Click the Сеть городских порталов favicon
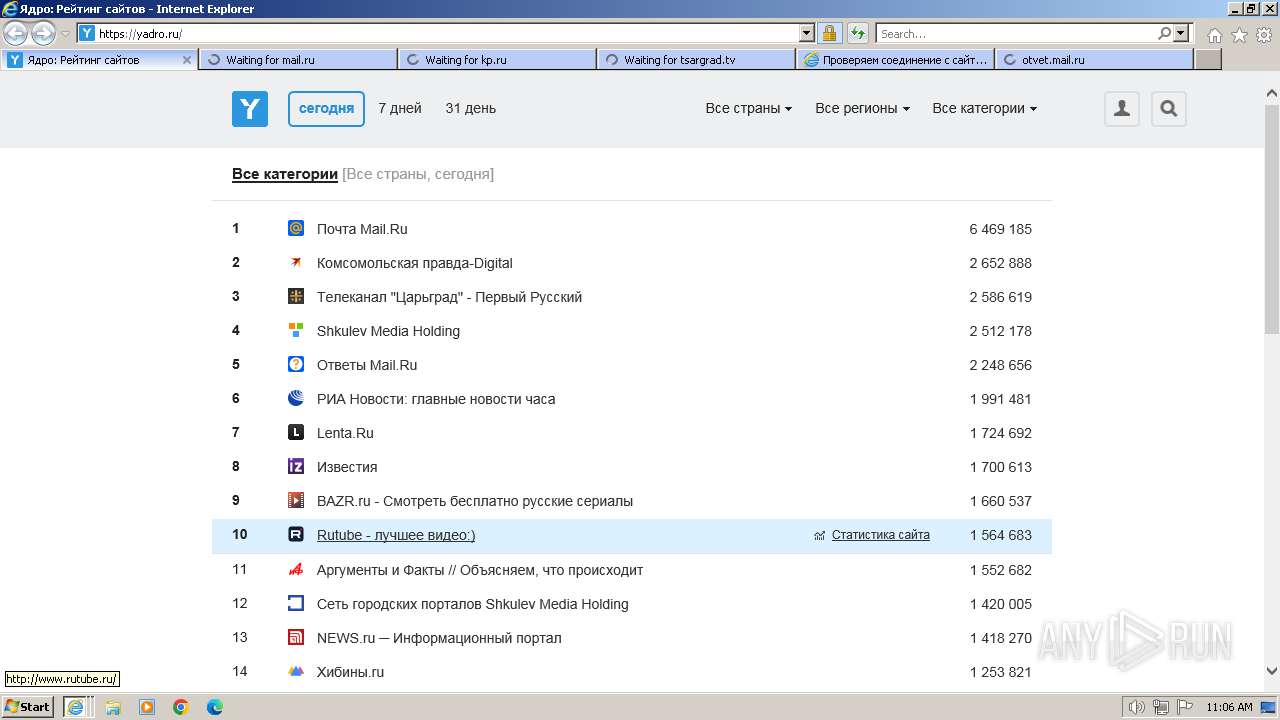The image size is (1280, 720). (296, 603)
